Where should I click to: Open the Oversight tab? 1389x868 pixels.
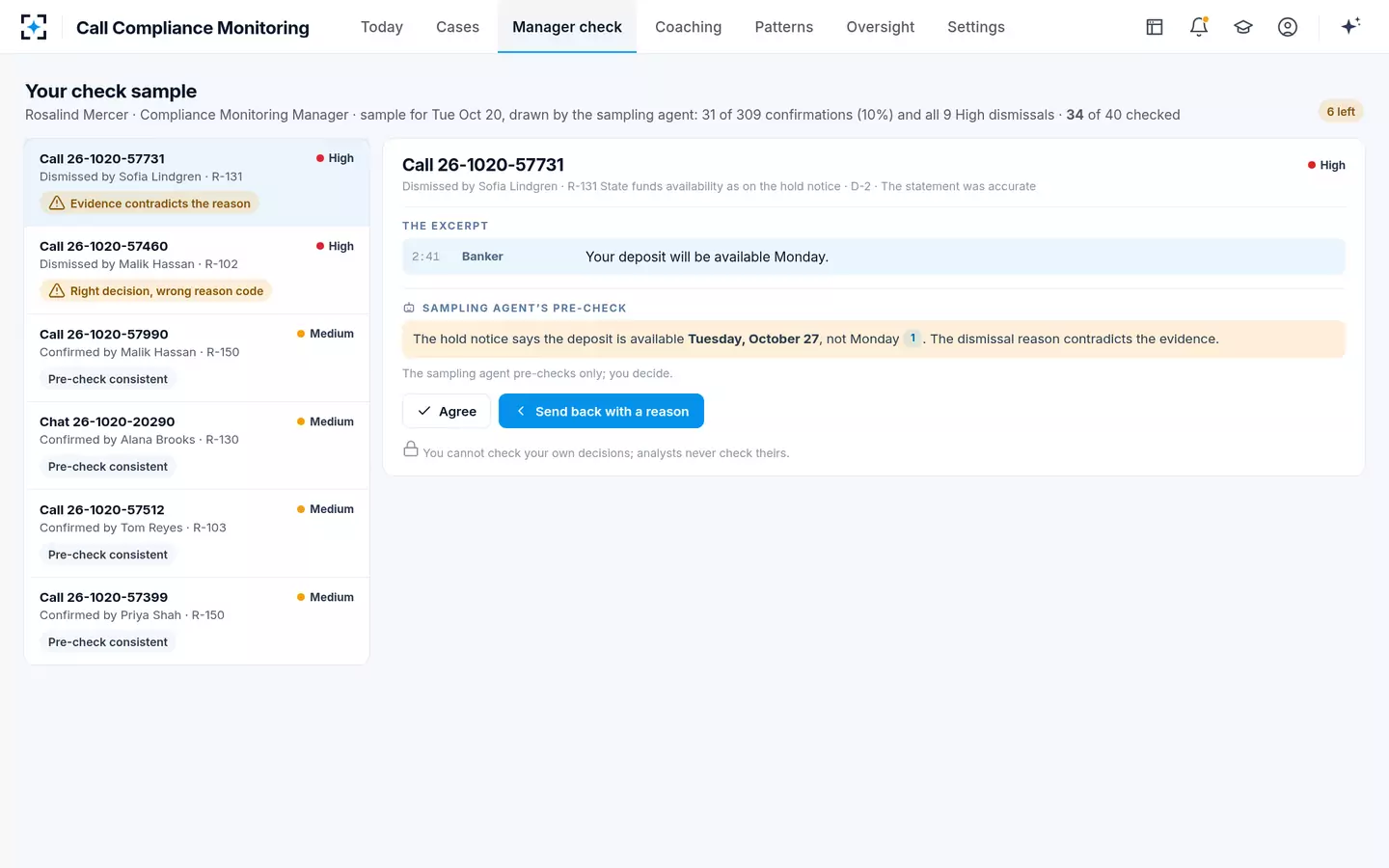(881, 27)
